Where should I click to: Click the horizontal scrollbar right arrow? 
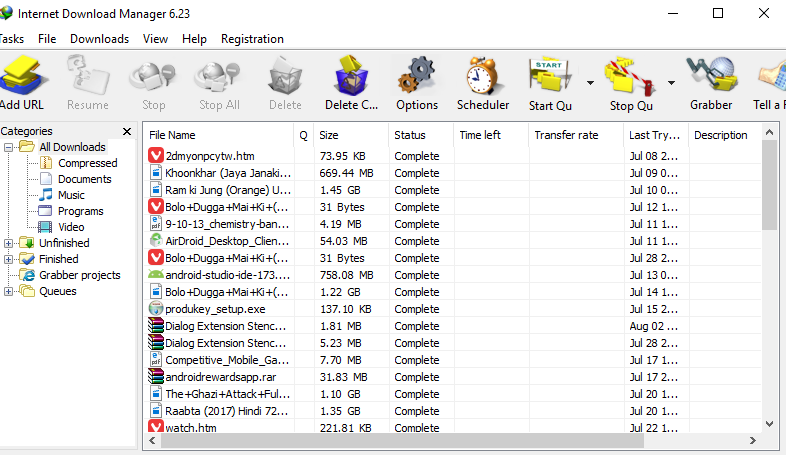click(x=753, y=441)
